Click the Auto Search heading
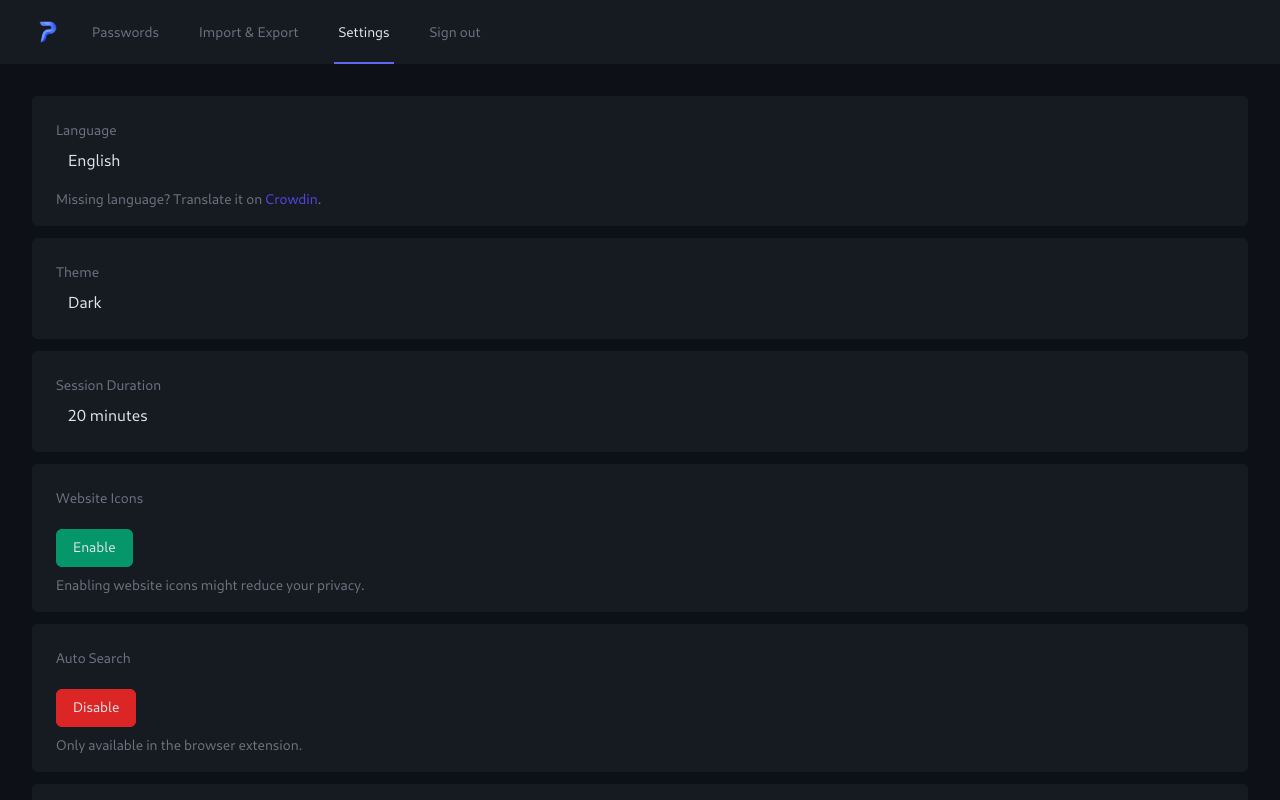1280x800 pixels. click(x=93, y=658)
